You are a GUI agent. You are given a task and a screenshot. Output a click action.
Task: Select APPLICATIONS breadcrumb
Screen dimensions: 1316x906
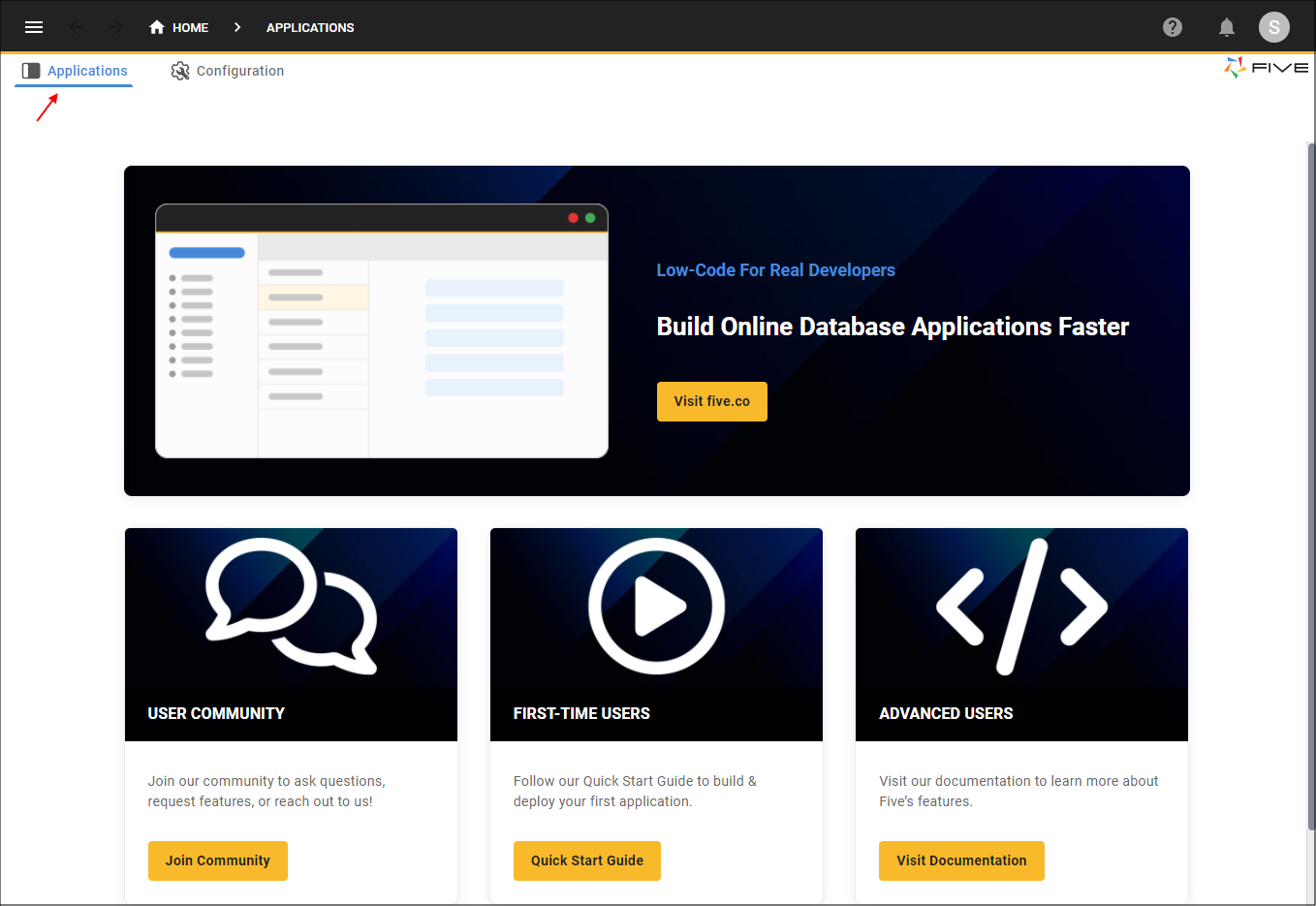310,27
